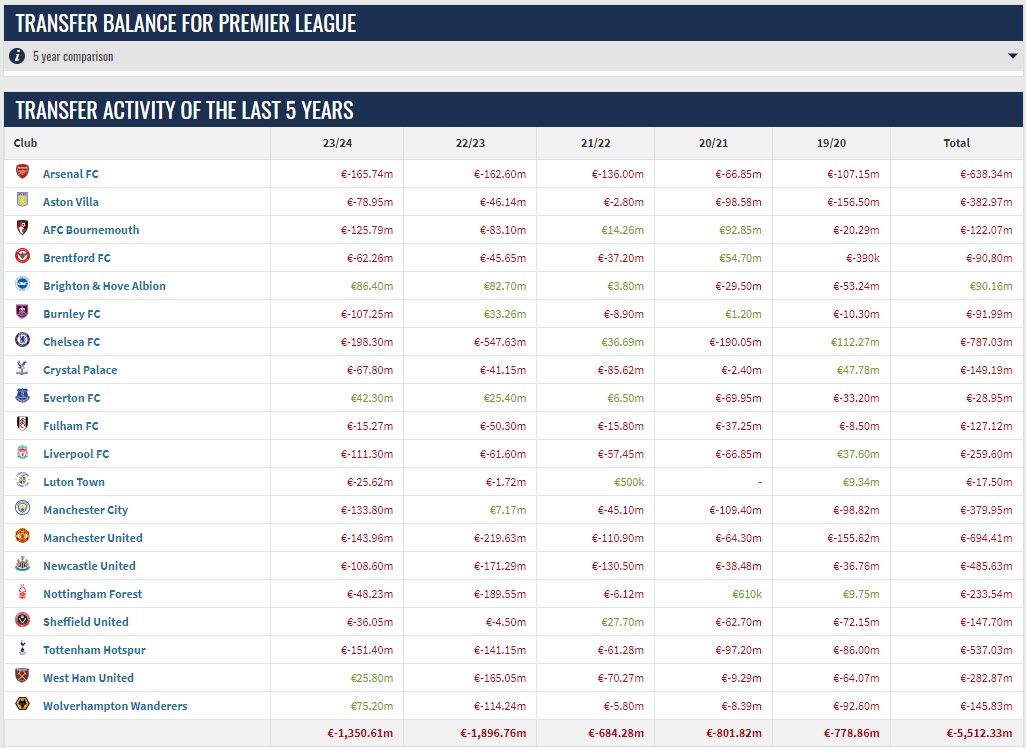Click the Everton FC club crest
The image size is (1026, 748).
(x=22, y=396)
